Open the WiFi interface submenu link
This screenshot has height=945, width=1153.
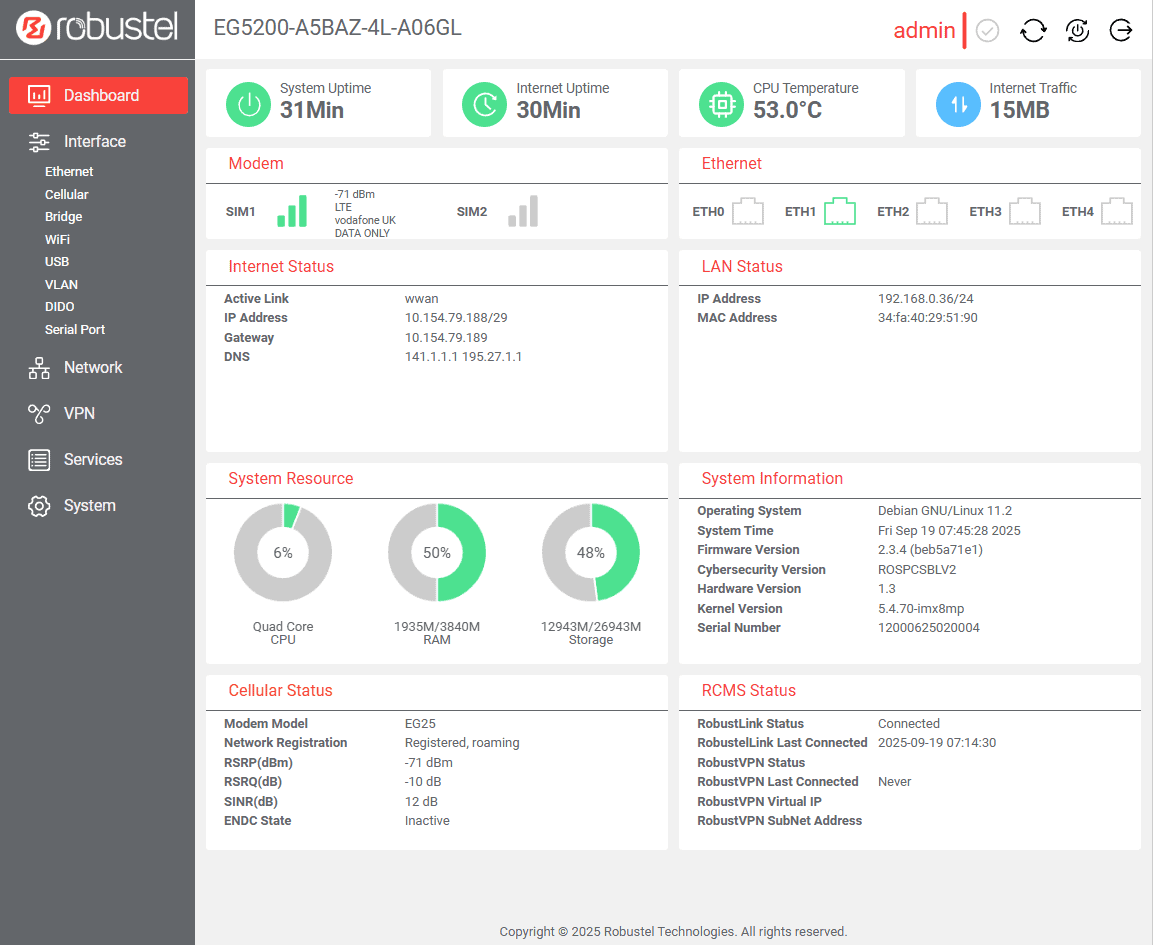point(57,240)
